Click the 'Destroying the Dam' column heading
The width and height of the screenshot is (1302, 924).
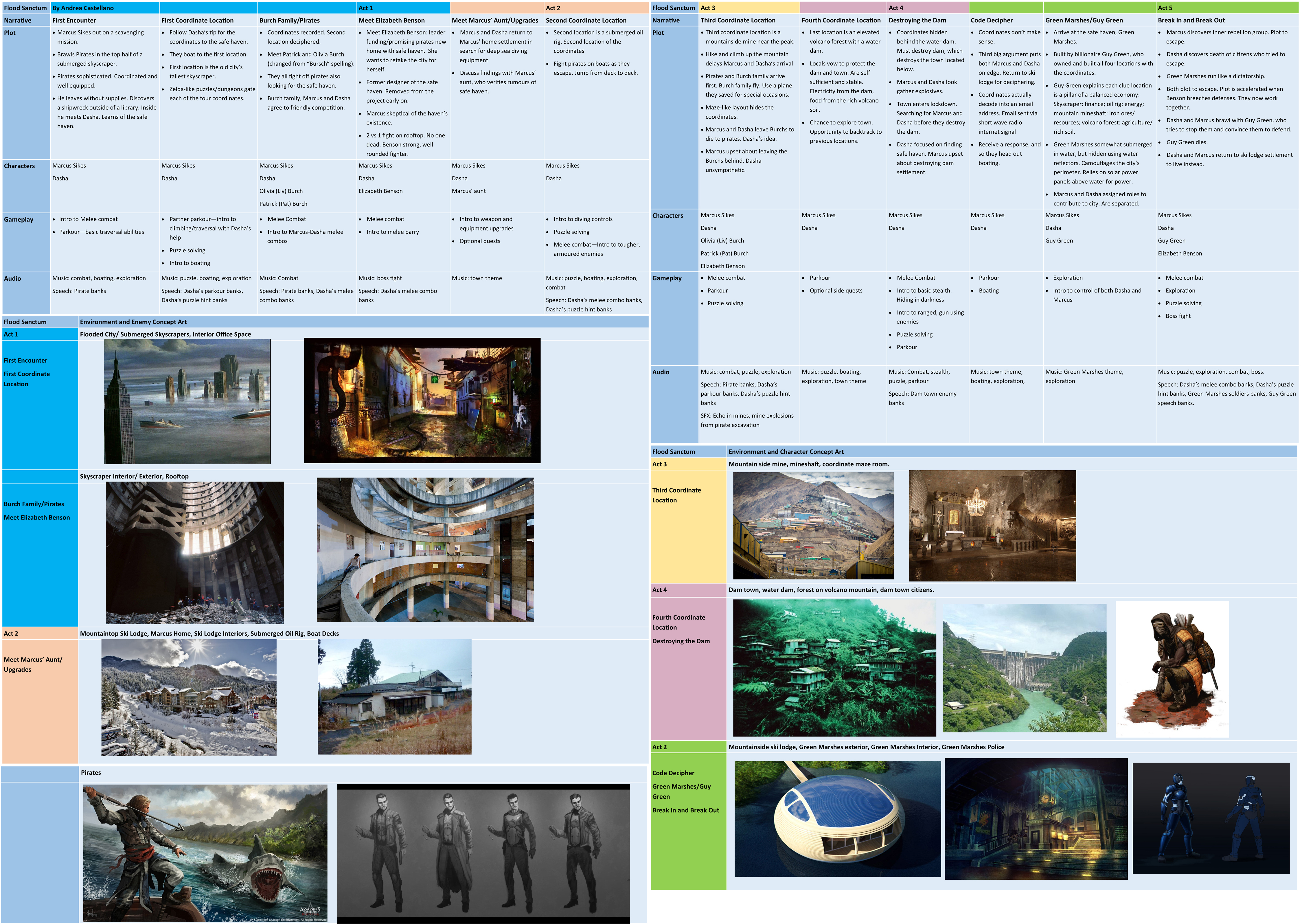pos(917,21)
